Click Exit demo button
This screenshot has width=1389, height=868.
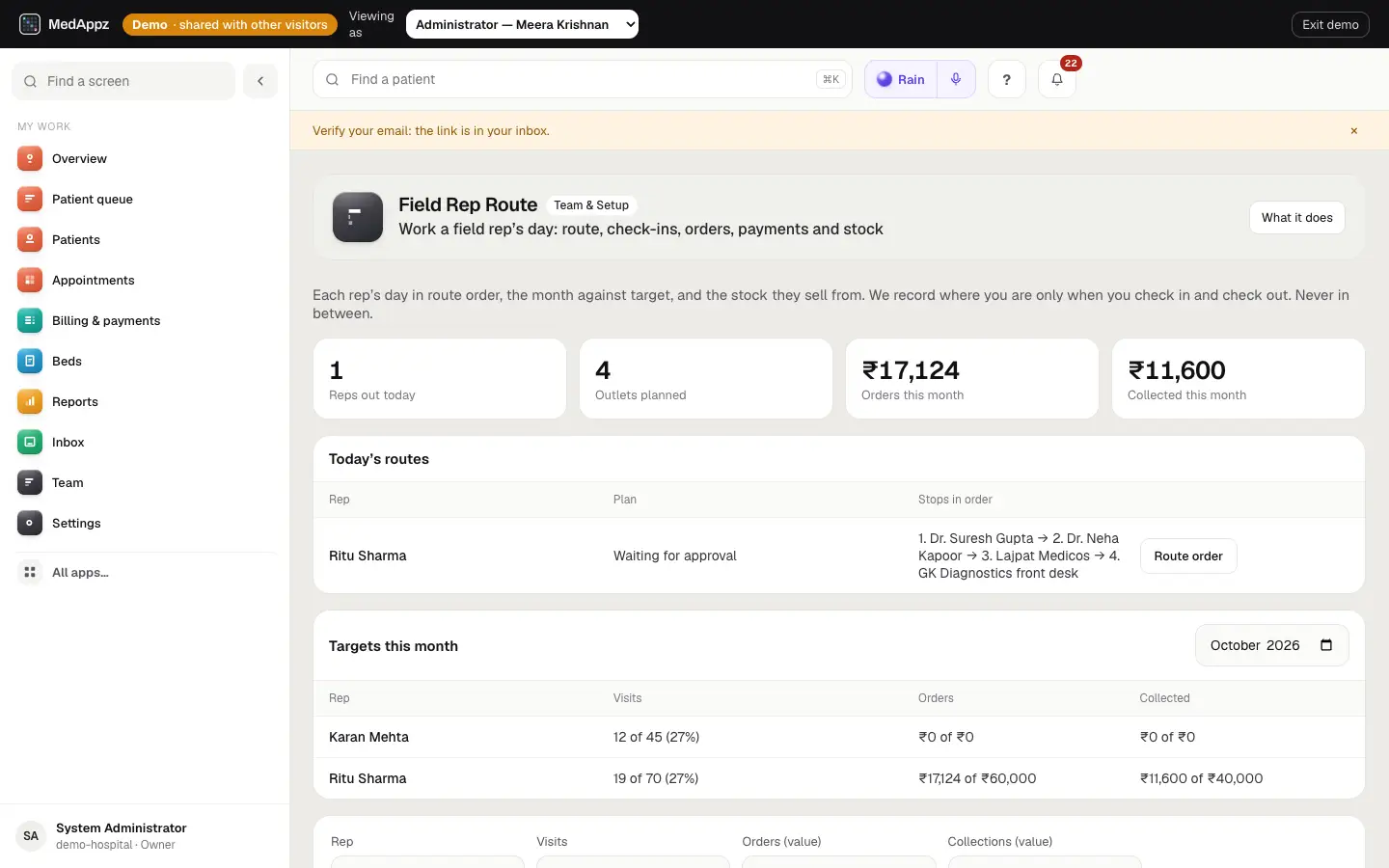tap(1330, 24)
